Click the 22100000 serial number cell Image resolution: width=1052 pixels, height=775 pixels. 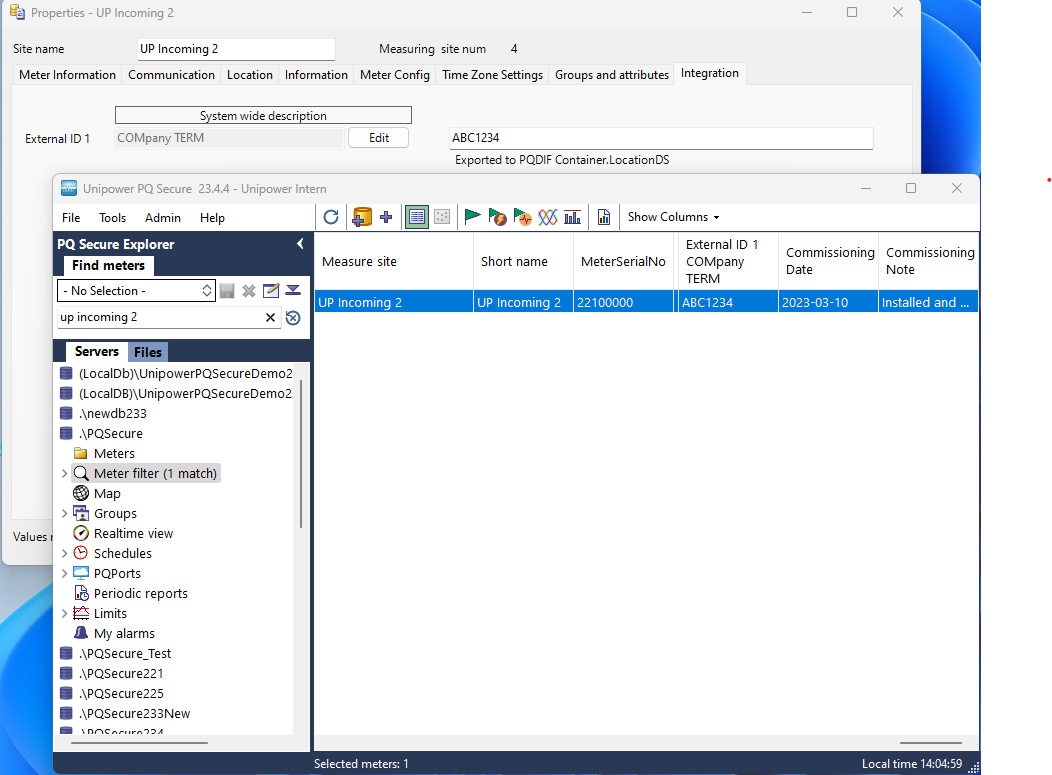[x=623, y=303]
